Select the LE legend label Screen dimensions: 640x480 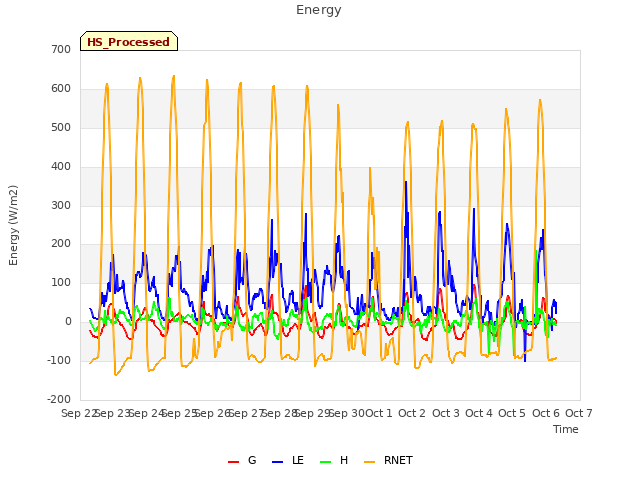tap(298, 460)
